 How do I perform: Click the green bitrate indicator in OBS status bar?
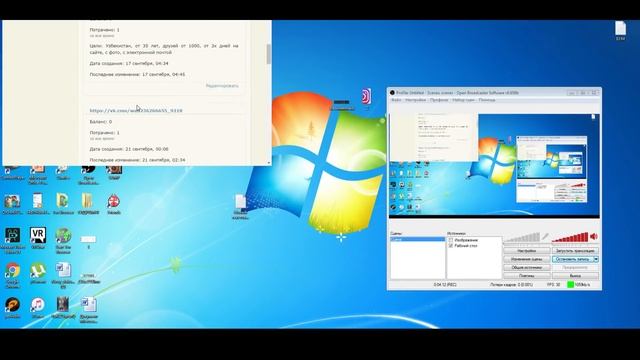coord(571,284)
